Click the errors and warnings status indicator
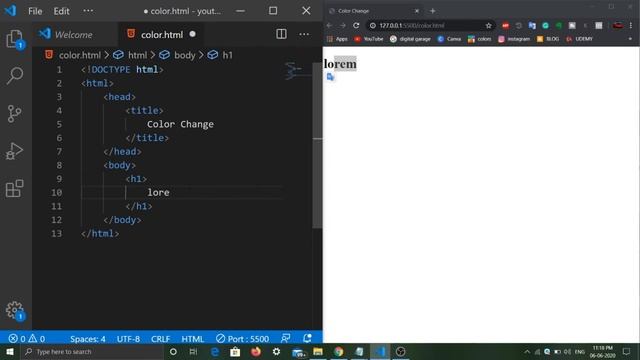The image size is (640, 360). tap(27, 339)
